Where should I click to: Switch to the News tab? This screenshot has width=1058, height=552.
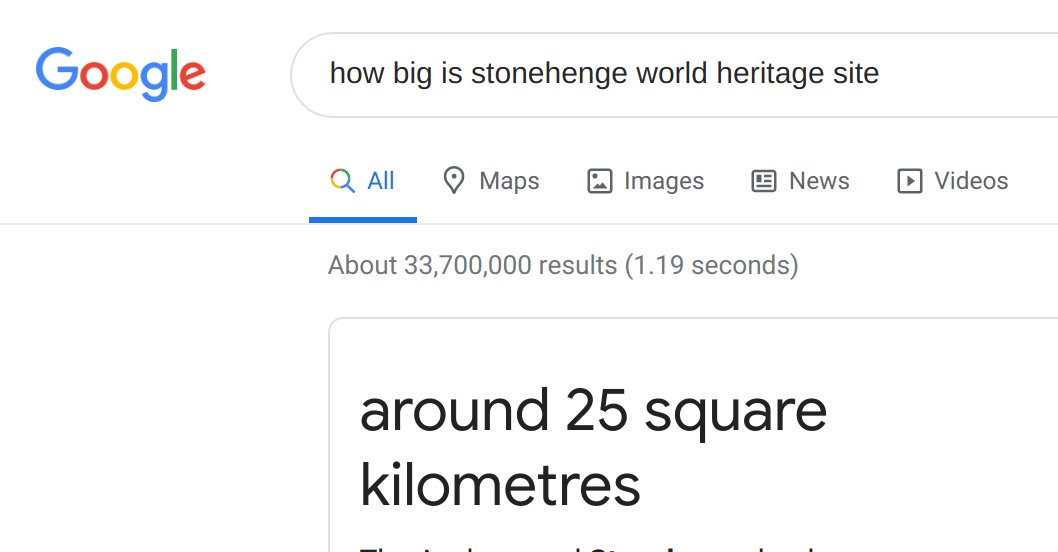(x=800, y=181)
